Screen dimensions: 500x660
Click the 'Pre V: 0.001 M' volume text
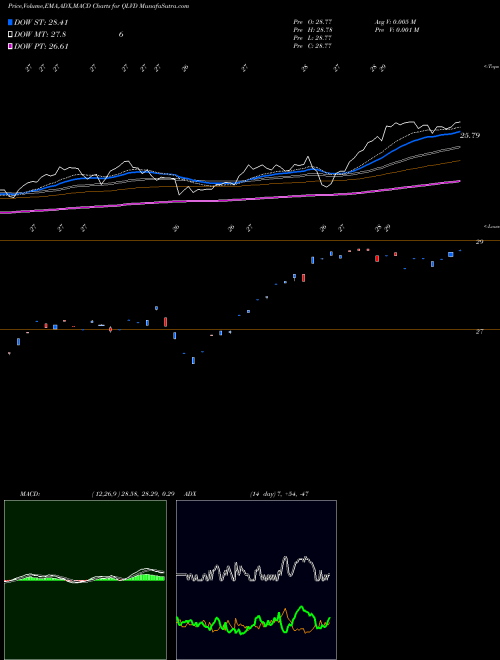[x=397, y=30]
